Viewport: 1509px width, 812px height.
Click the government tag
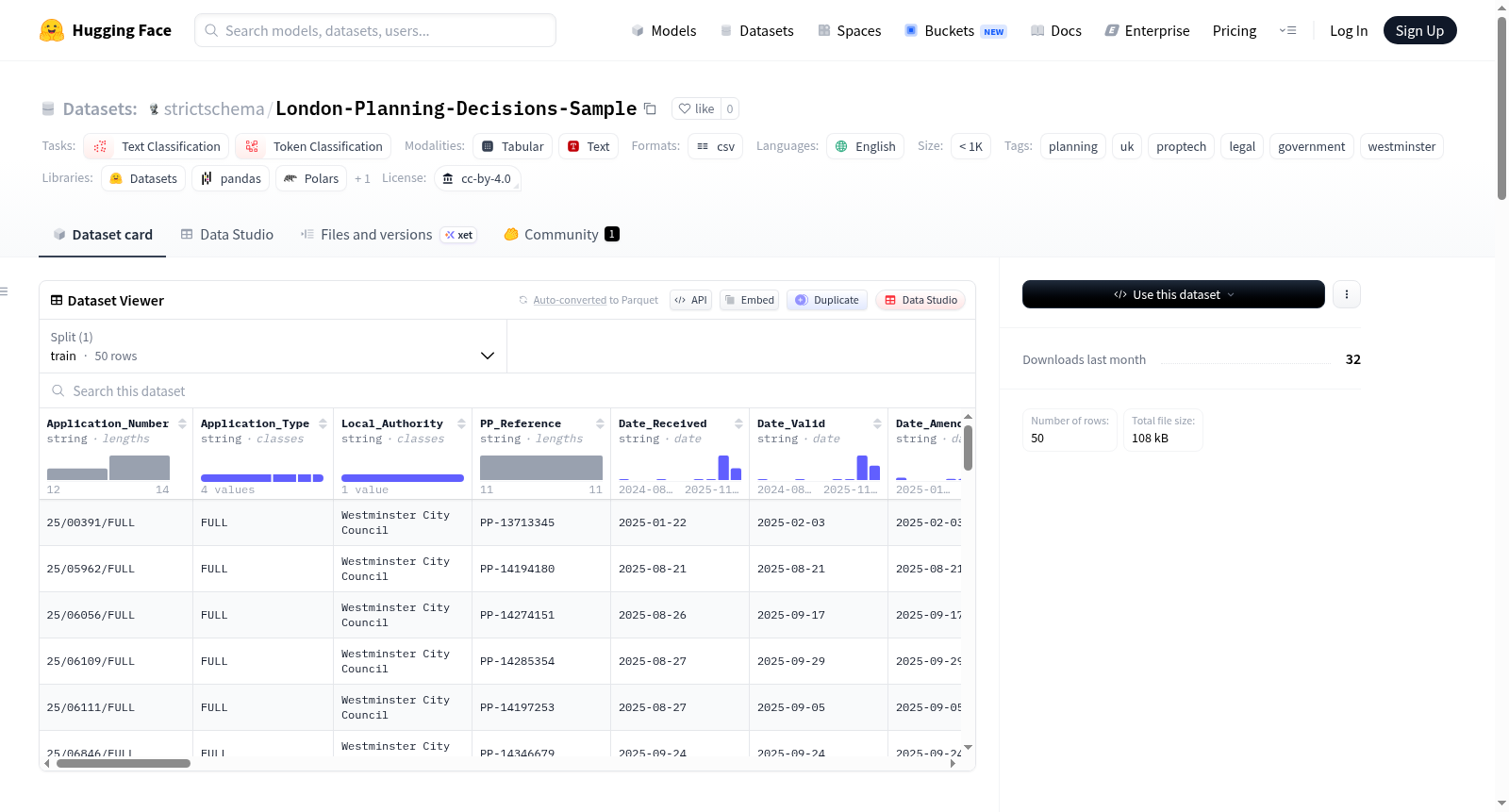1312,146
